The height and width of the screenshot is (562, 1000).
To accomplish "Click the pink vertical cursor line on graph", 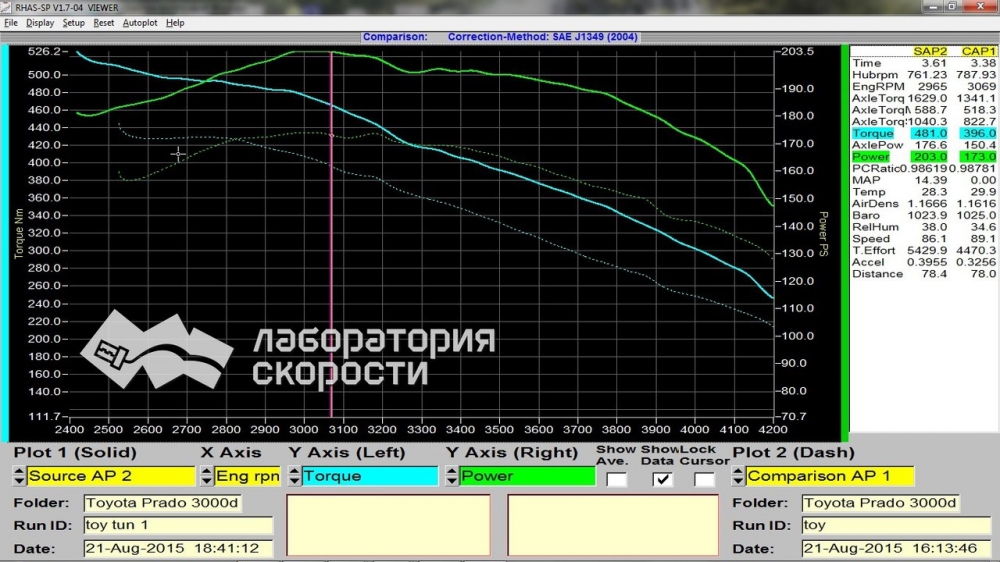I will 331,250.
